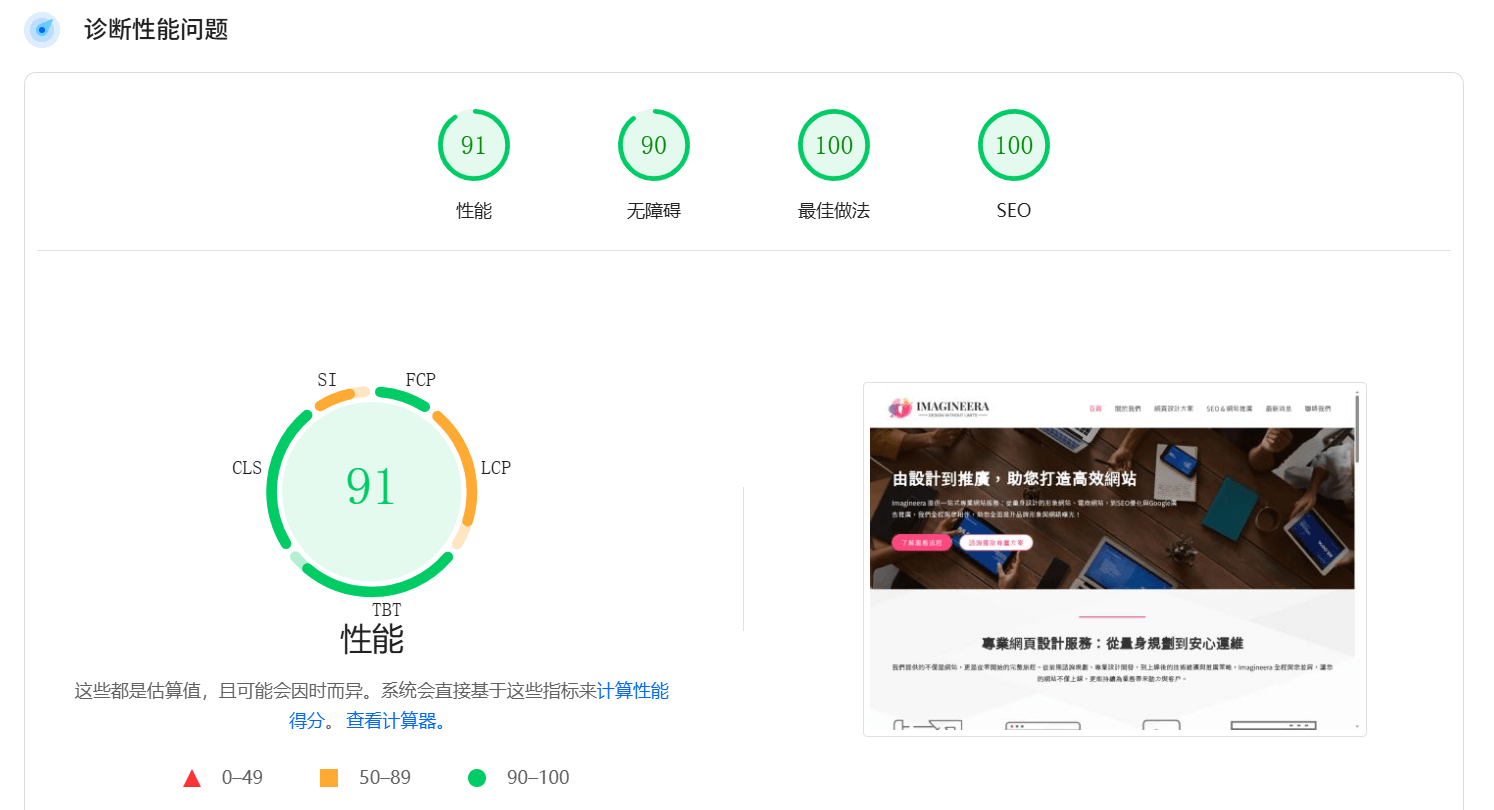Select the green 性能 score gauge showing 91
The image size is (1494, 810).
click(x=473, y=144)
